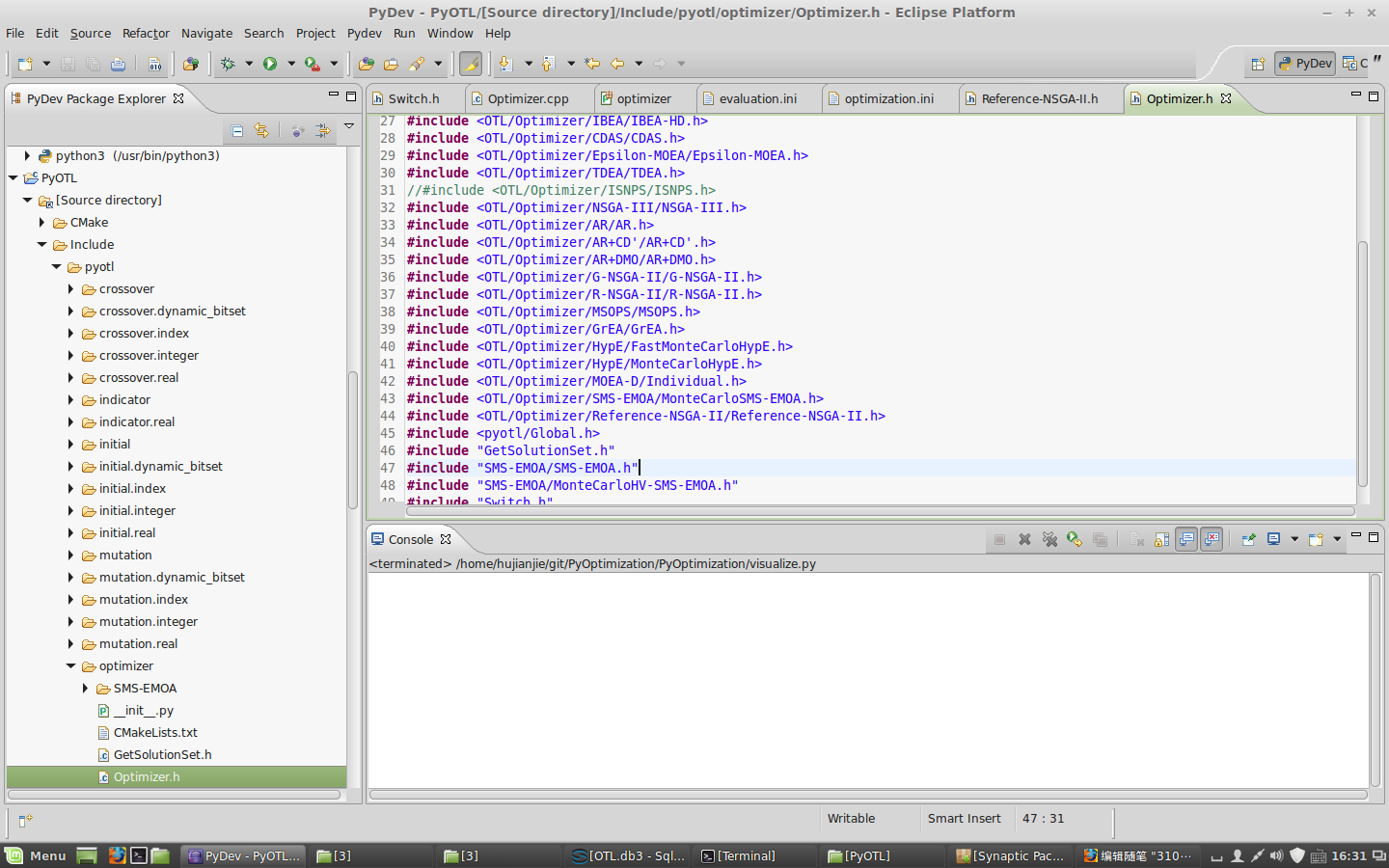Image resolution: width=1389 pixels, height=868 pixels.
Task: Click Remove All Terminated Launches icon
Action: tap(1049, 539)
